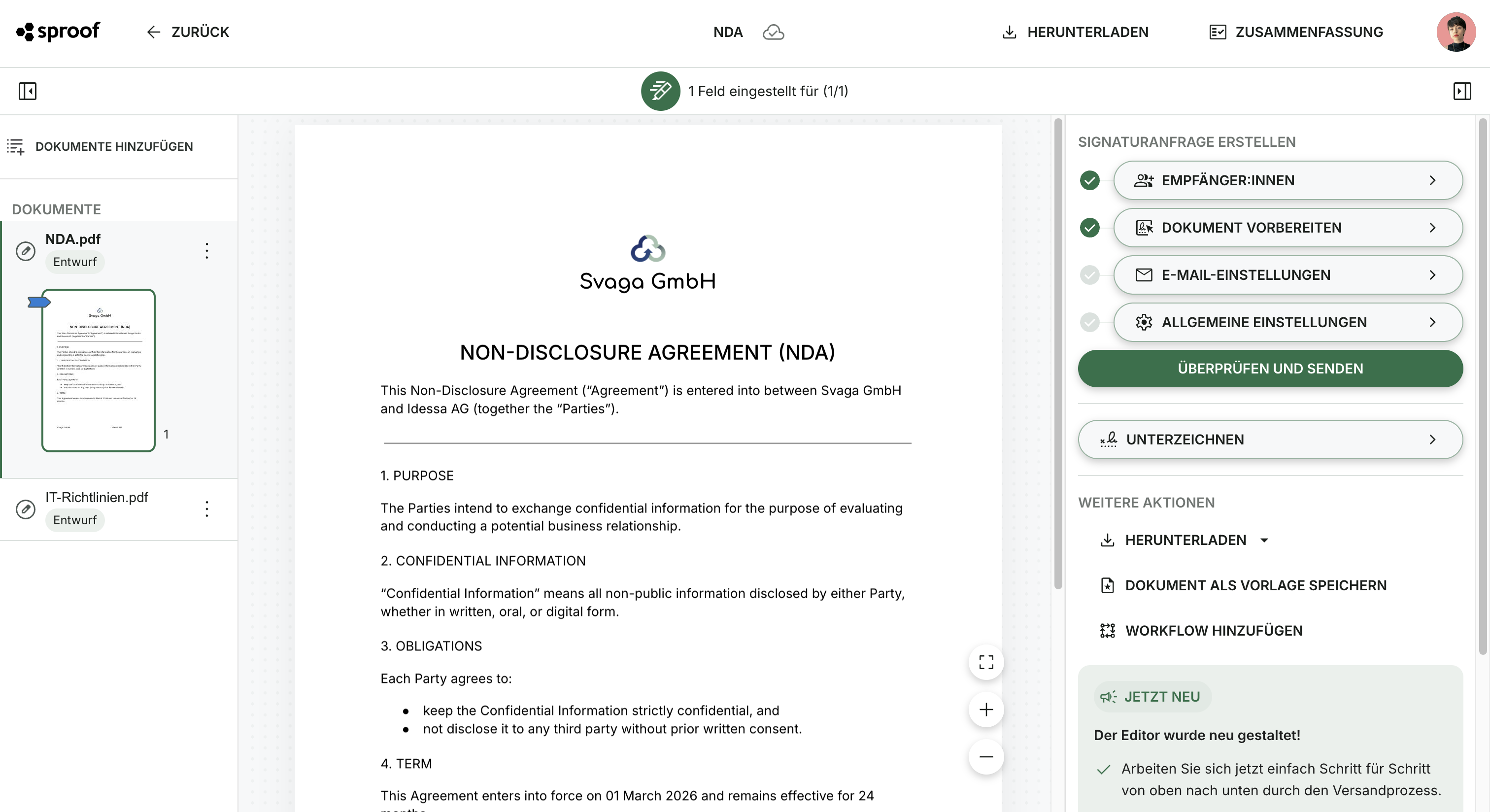Click WORKFLOW HINZUFÜGEN
The width and height of the screenshot is (1490, 812).
(1201, 630)
